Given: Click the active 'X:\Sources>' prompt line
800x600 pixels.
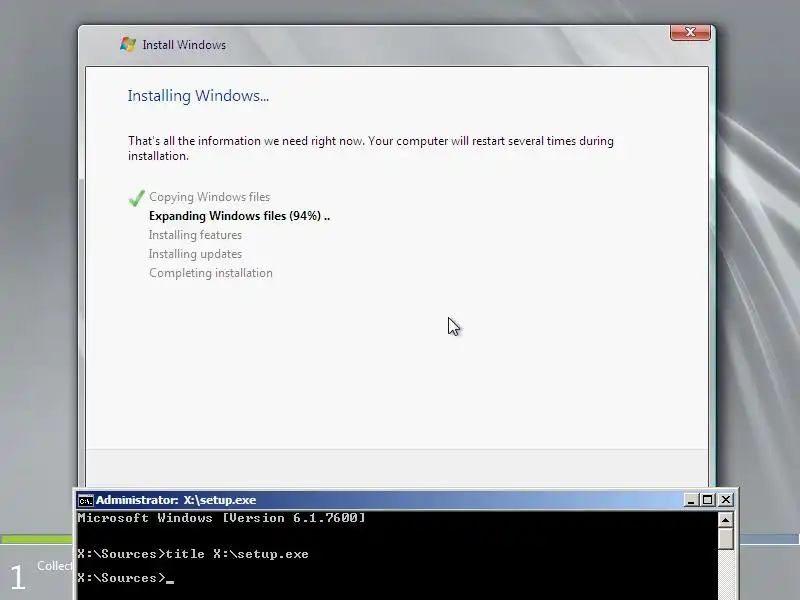Looking at the screenshot, I should [126, 578].
